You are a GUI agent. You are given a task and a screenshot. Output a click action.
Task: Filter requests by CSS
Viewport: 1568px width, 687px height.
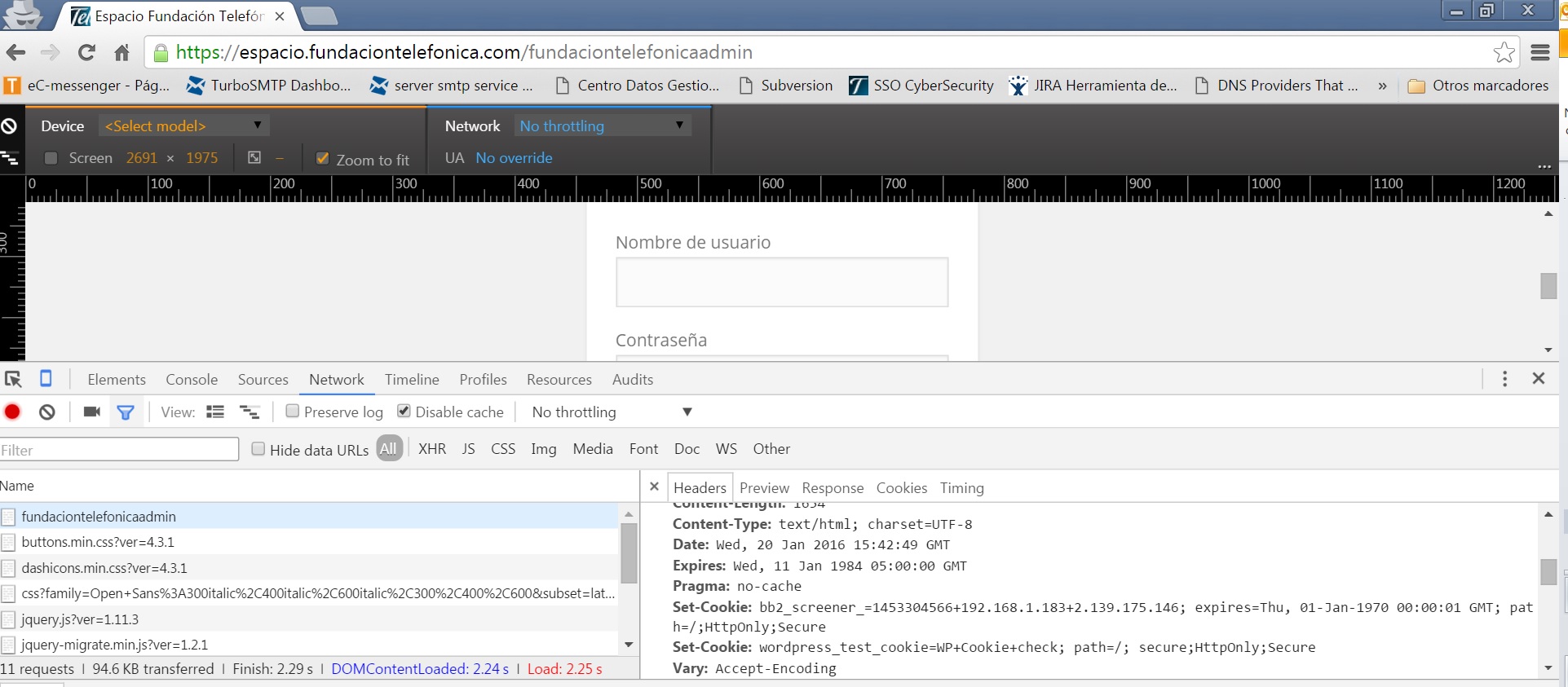point(503,448)
